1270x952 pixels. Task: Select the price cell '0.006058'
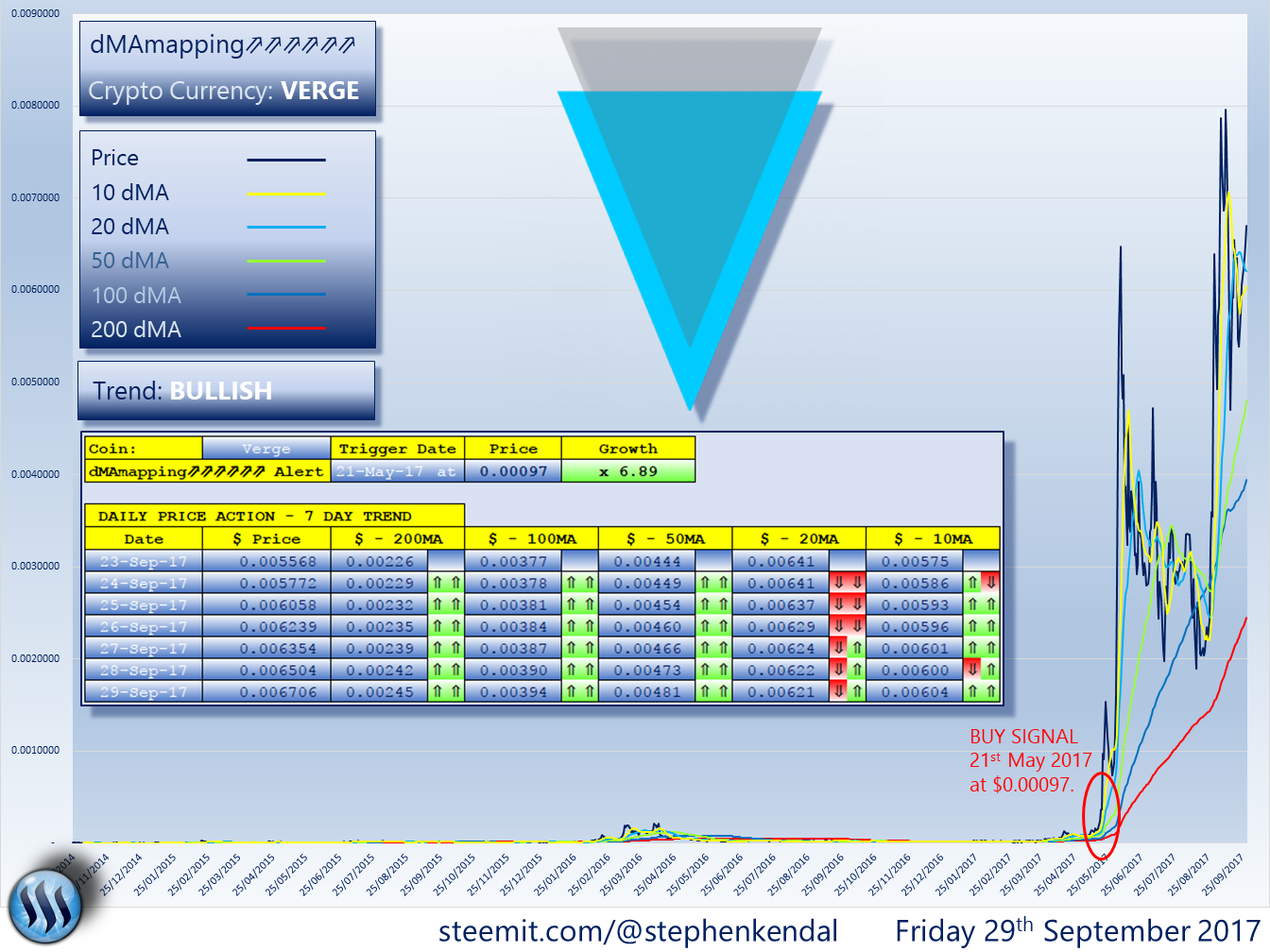267,605
